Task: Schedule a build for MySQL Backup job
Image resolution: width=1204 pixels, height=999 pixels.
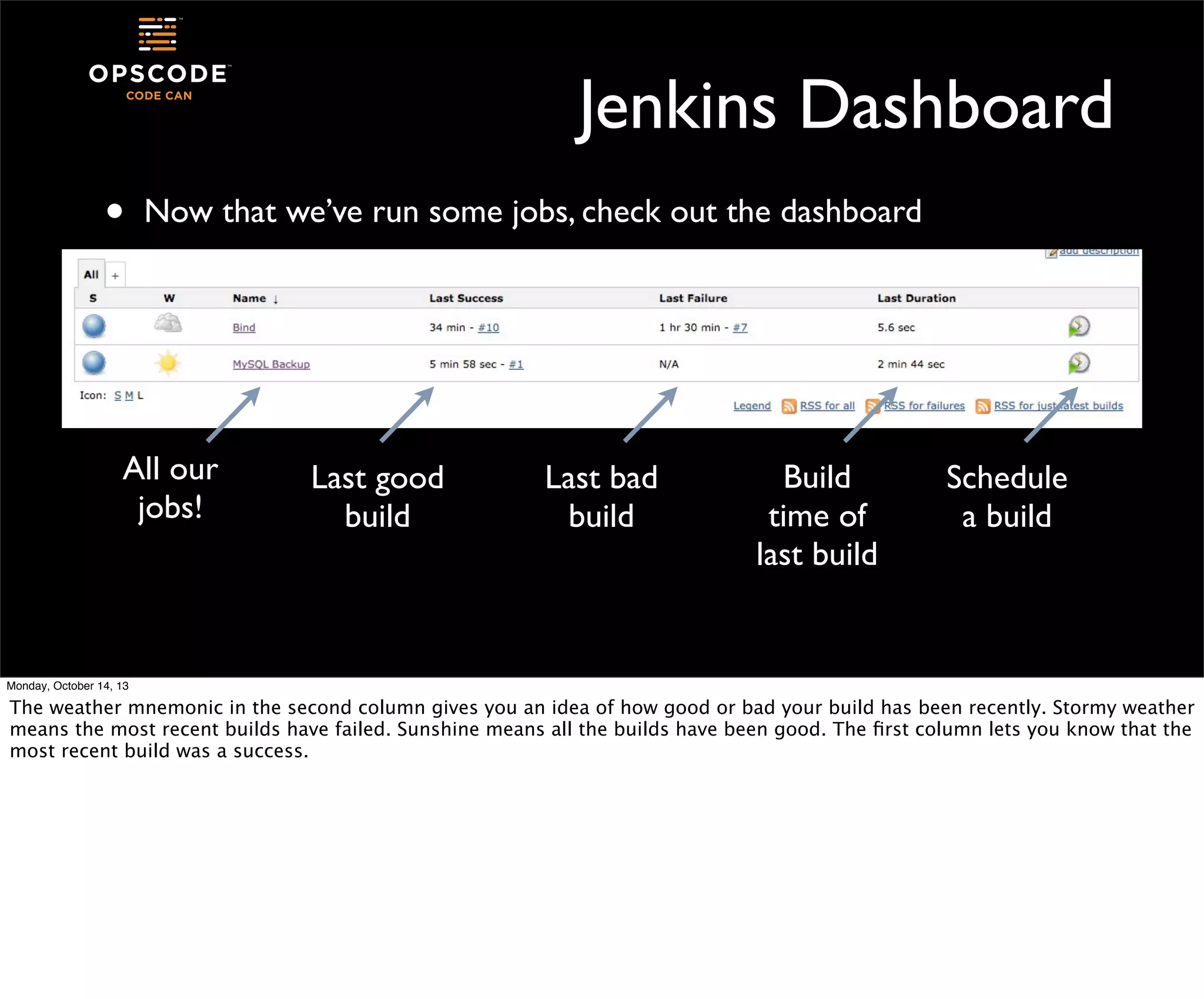Action: [x=1079, y=363]
